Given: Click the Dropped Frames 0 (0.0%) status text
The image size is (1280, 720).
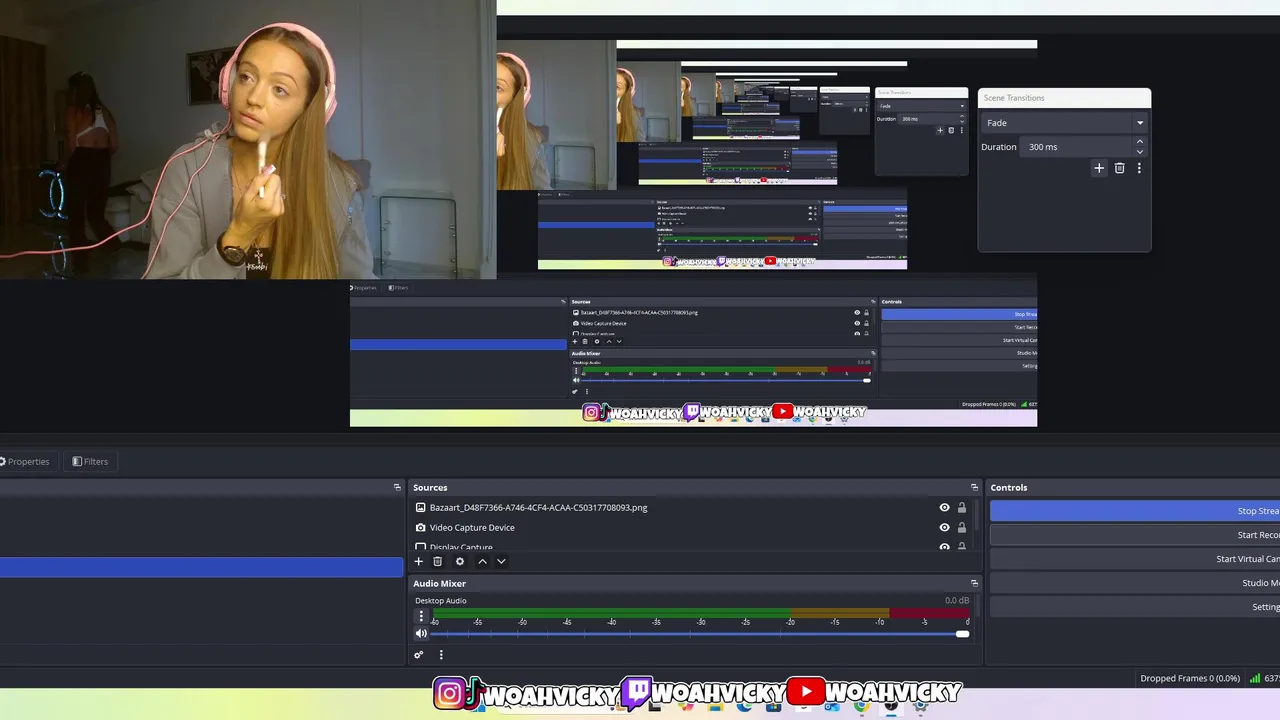Looking at the screenshot, I should pyautogui.click(x=1190, y=678).
